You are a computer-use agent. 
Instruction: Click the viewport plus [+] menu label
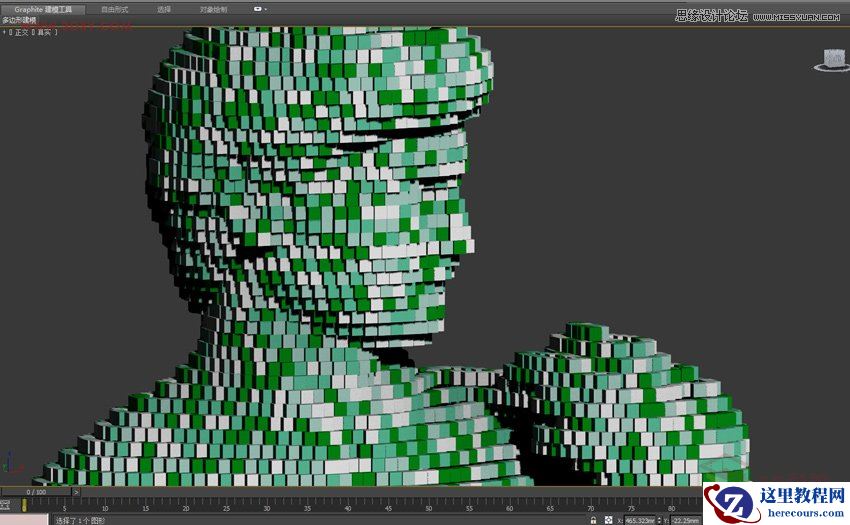(x=5, y=32)
